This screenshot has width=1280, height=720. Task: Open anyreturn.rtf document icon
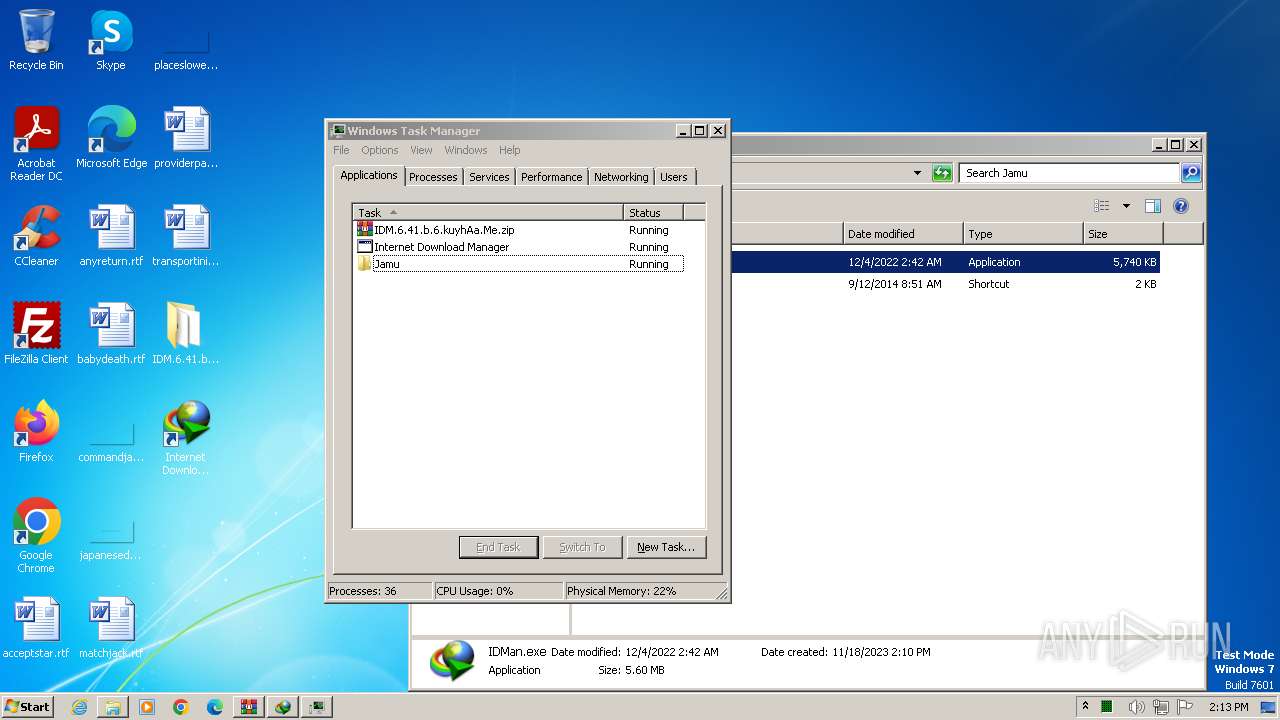point(111,236)
